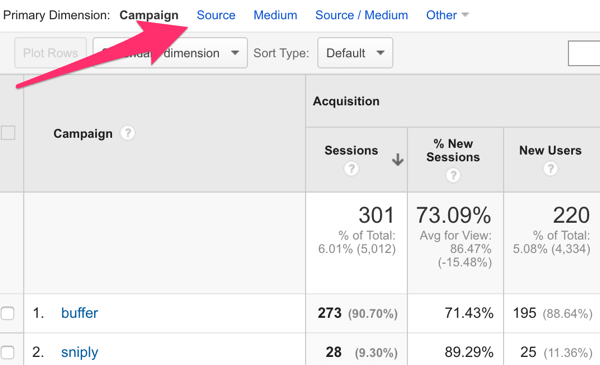Click the total new users value 220

coord(571,215)
